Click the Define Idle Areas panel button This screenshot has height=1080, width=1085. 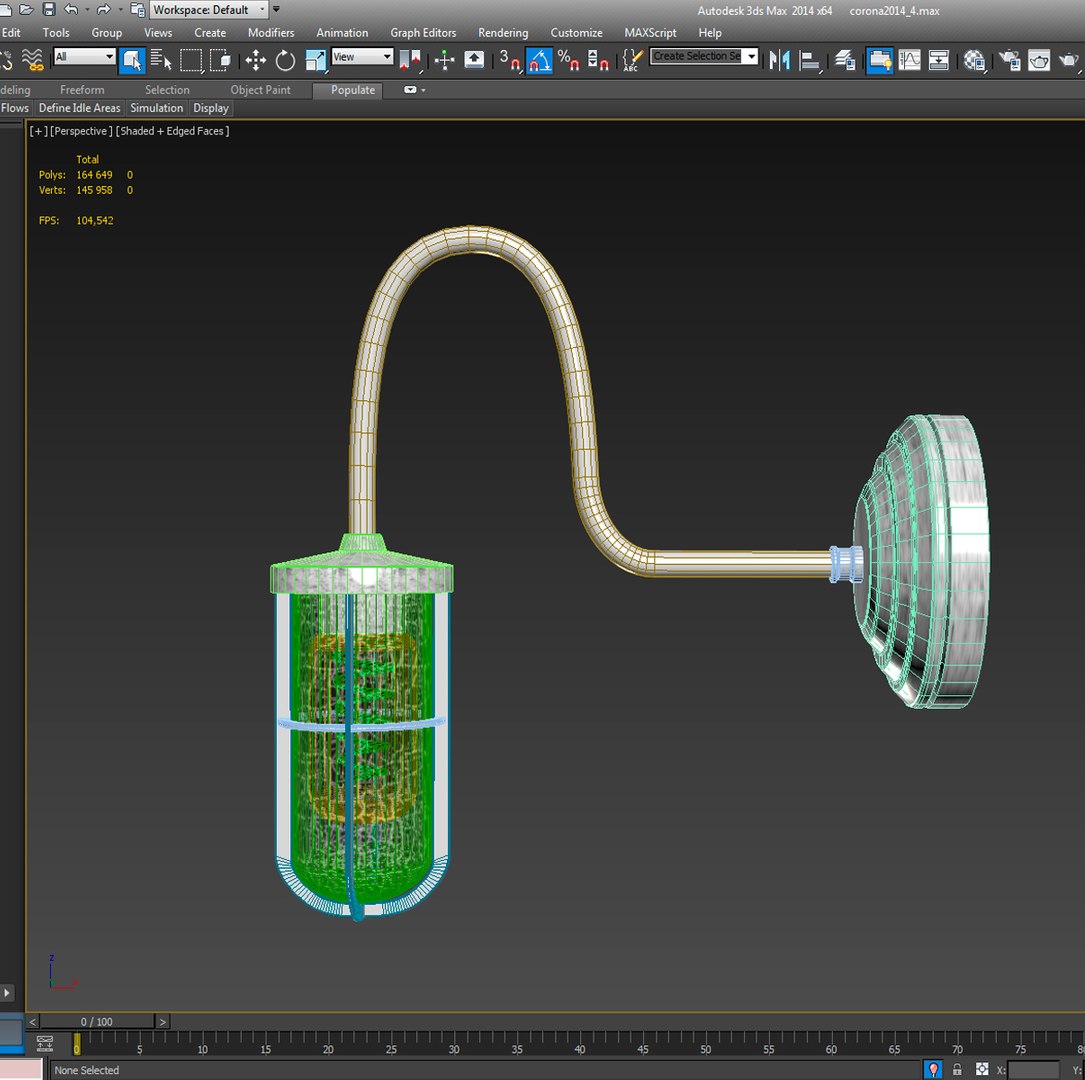click(x=80, y=108)
